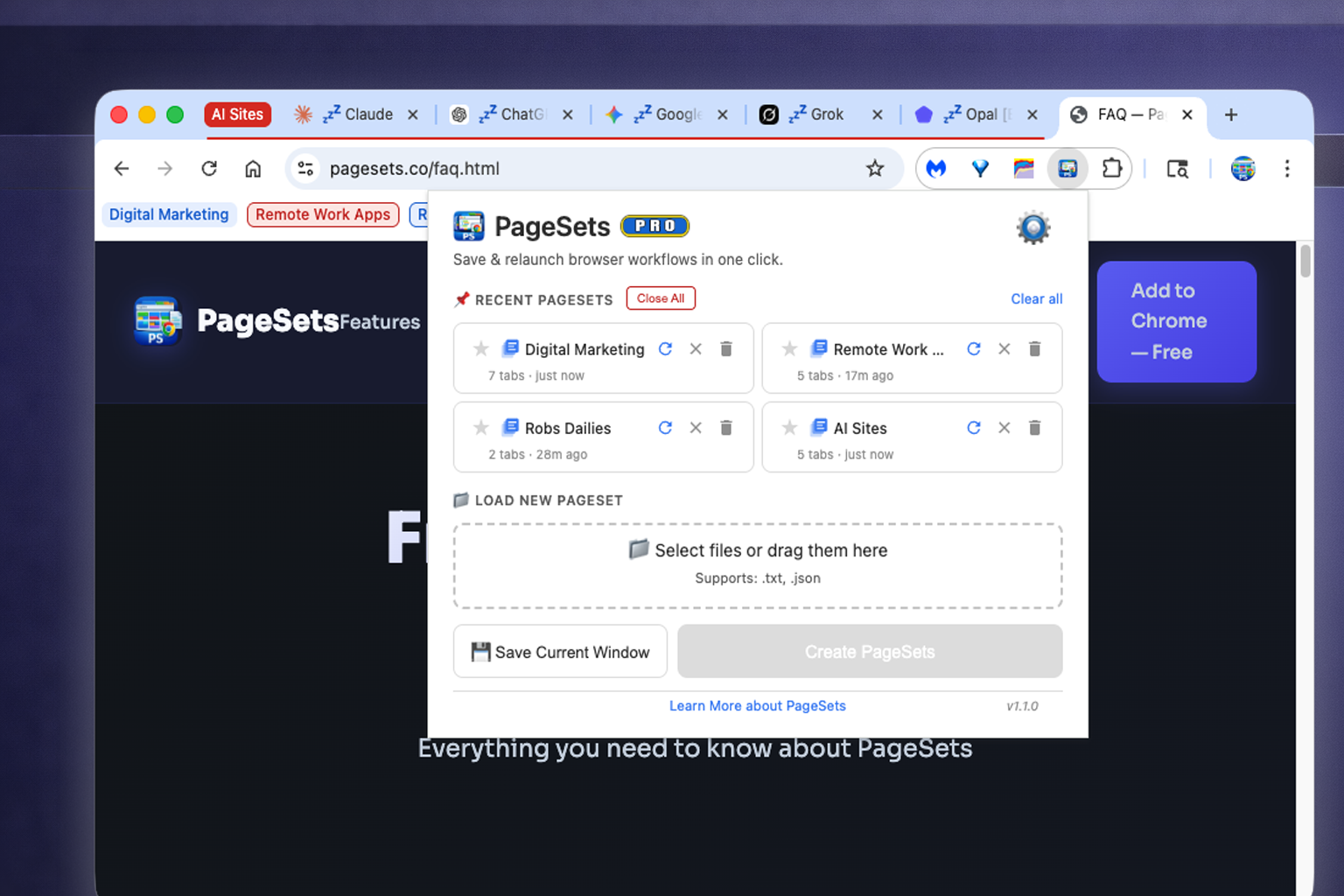Favorite the Digital Marketing pageset with its star
The image size is (1344, 896).
[480, 349]
